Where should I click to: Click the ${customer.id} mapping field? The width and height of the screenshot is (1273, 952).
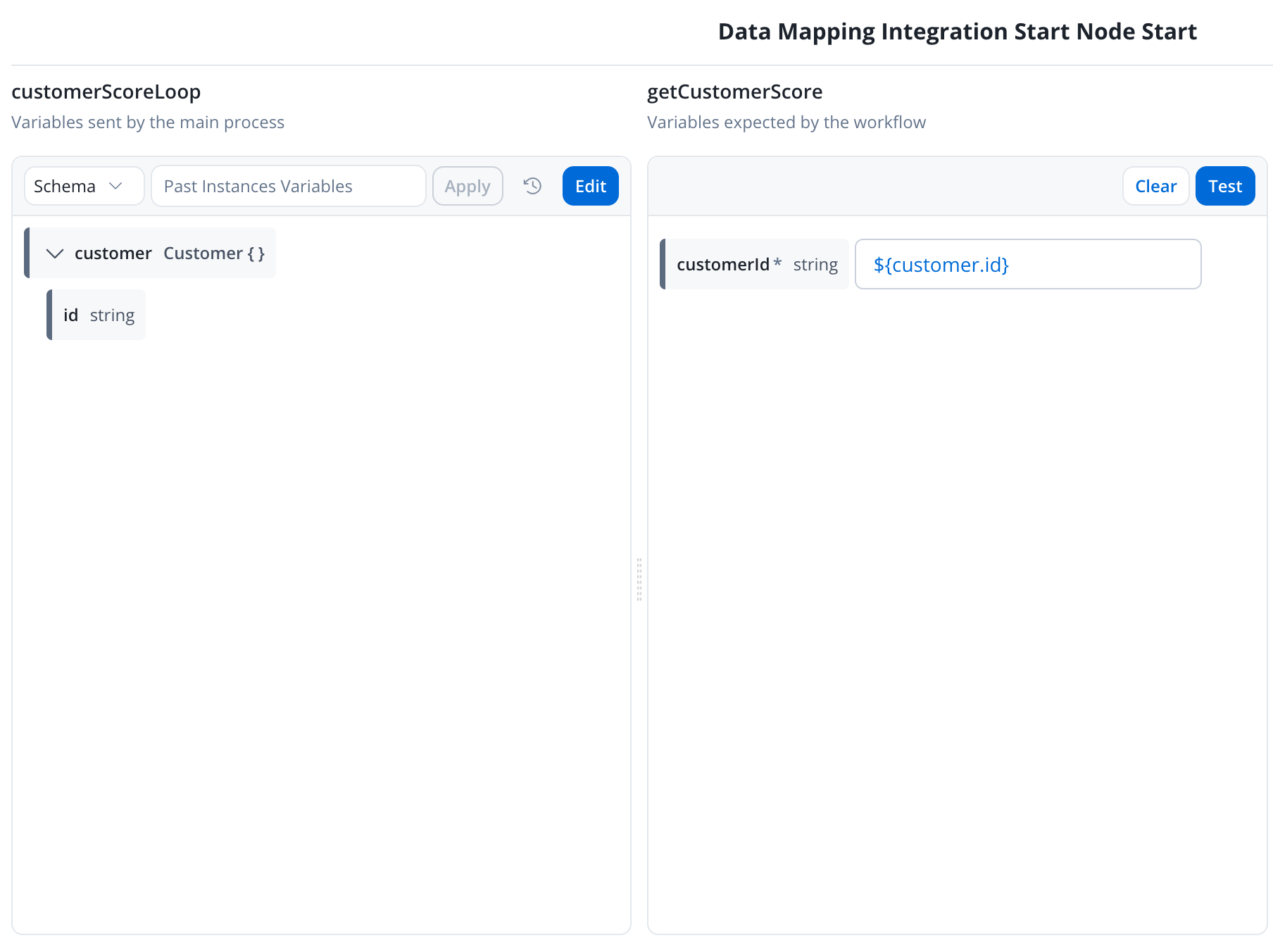point(1028,264)
